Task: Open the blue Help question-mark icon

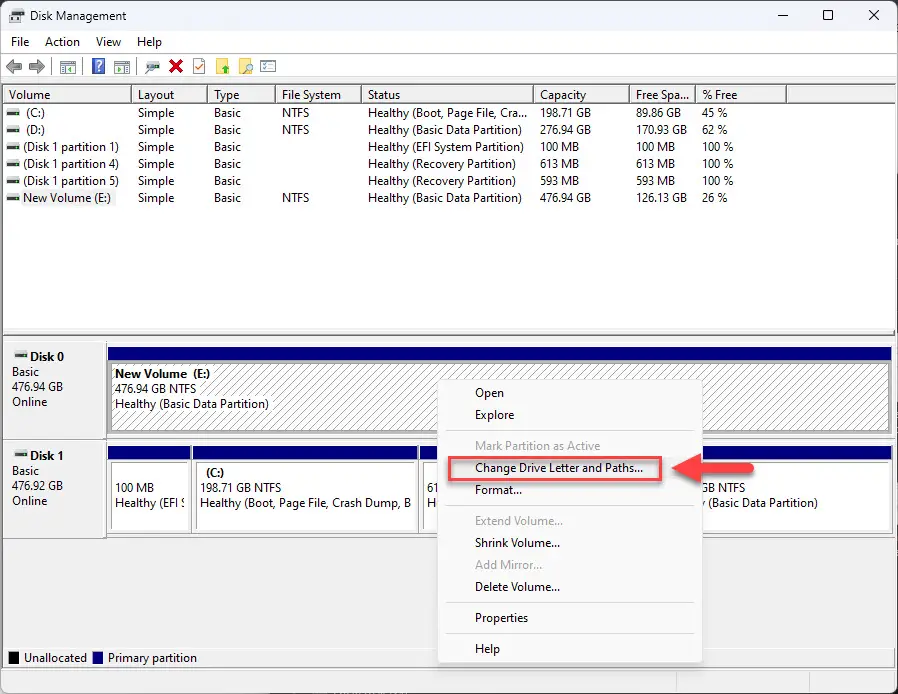Action: pyautogui.click(x=99, y=66)
